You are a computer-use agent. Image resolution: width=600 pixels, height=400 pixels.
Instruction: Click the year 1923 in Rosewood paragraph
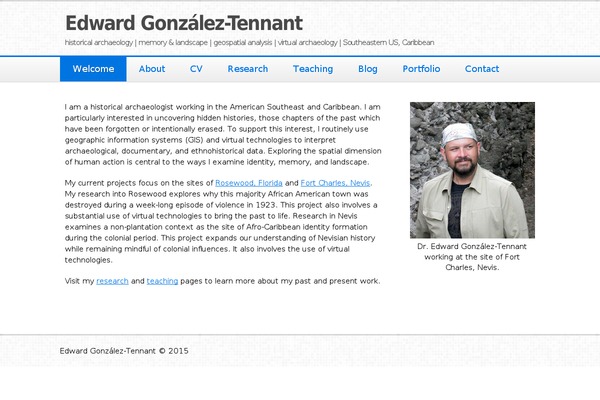266,205
